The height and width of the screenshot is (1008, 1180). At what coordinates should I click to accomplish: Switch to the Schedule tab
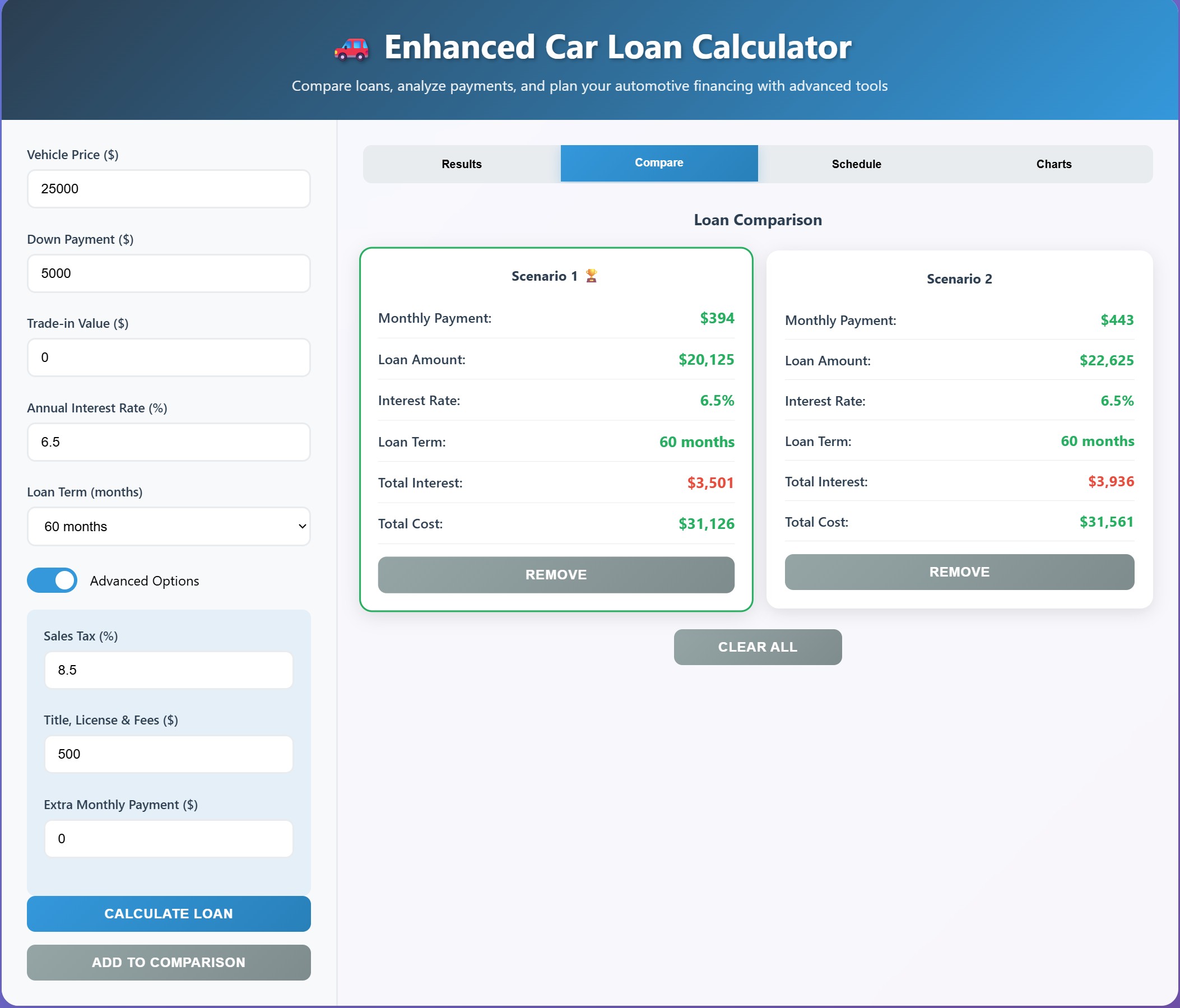(856, 164)
